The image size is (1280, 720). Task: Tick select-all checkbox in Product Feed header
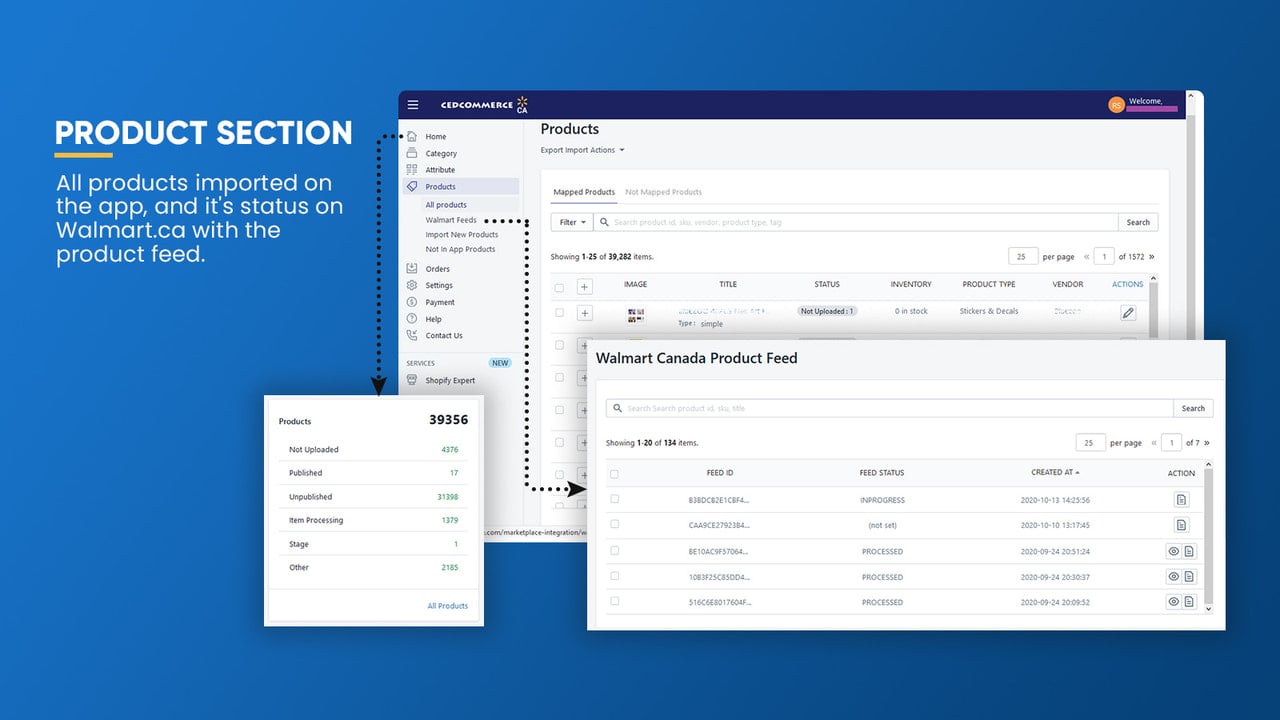pyautogui.click(x=614, y=474)
